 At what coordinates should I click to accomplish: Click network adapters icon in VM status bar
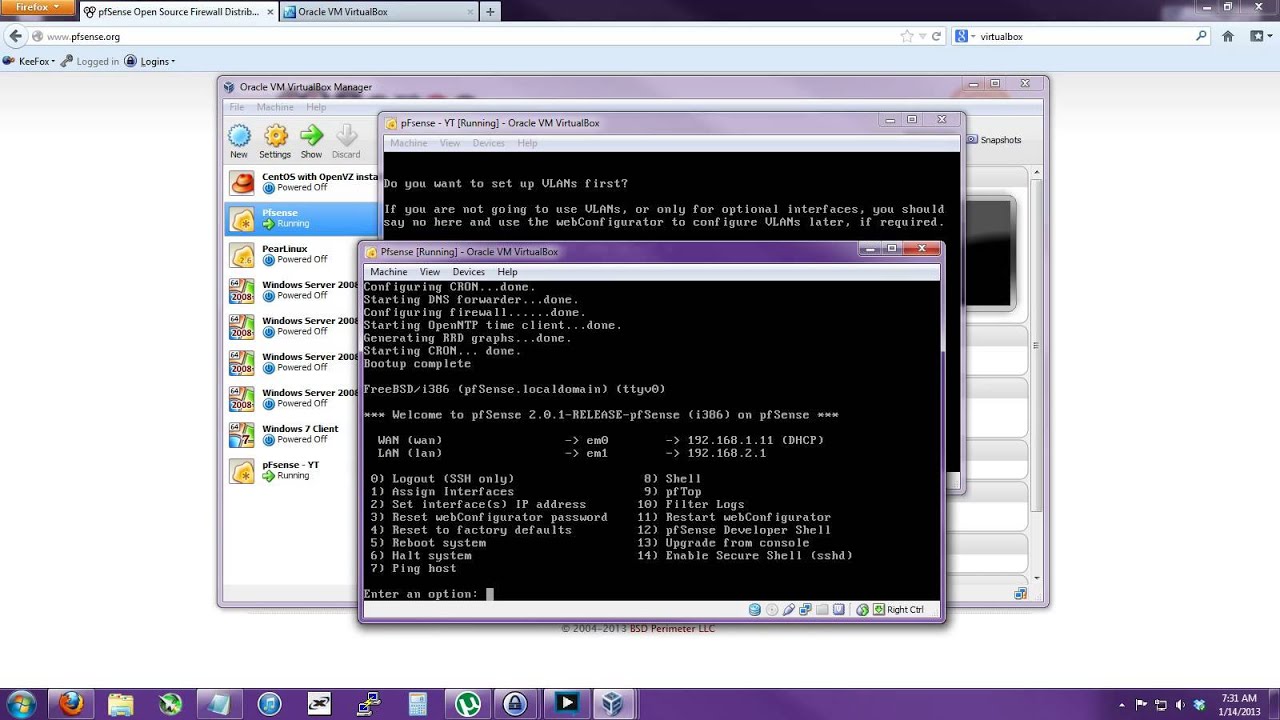[805, 609]
